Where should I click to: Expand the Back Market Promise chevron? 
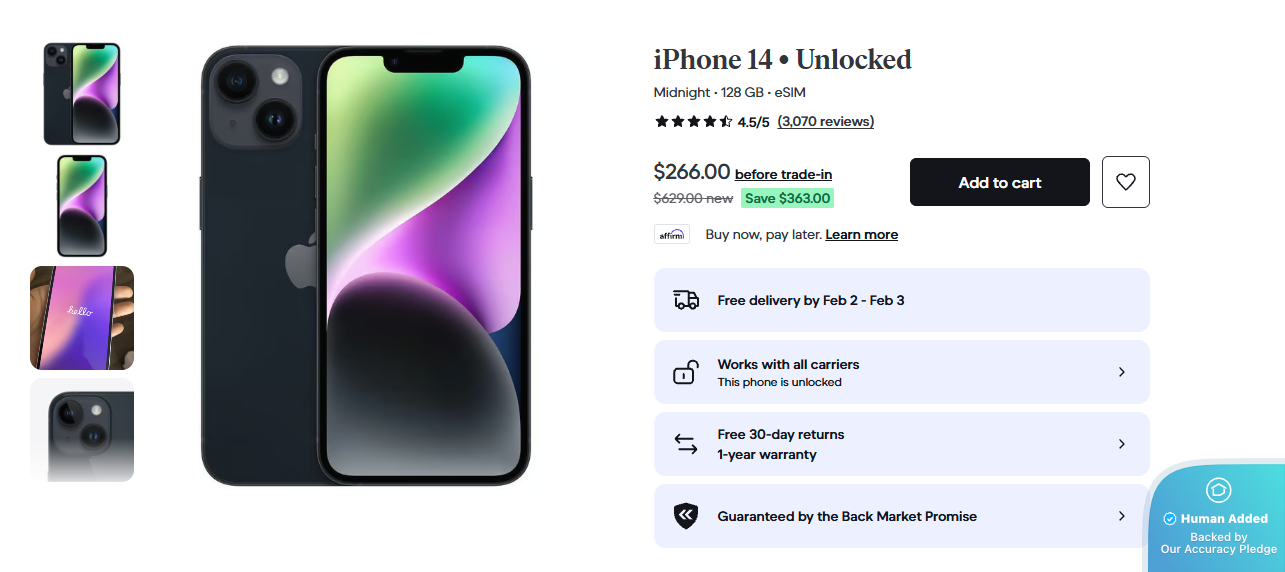1121,516
